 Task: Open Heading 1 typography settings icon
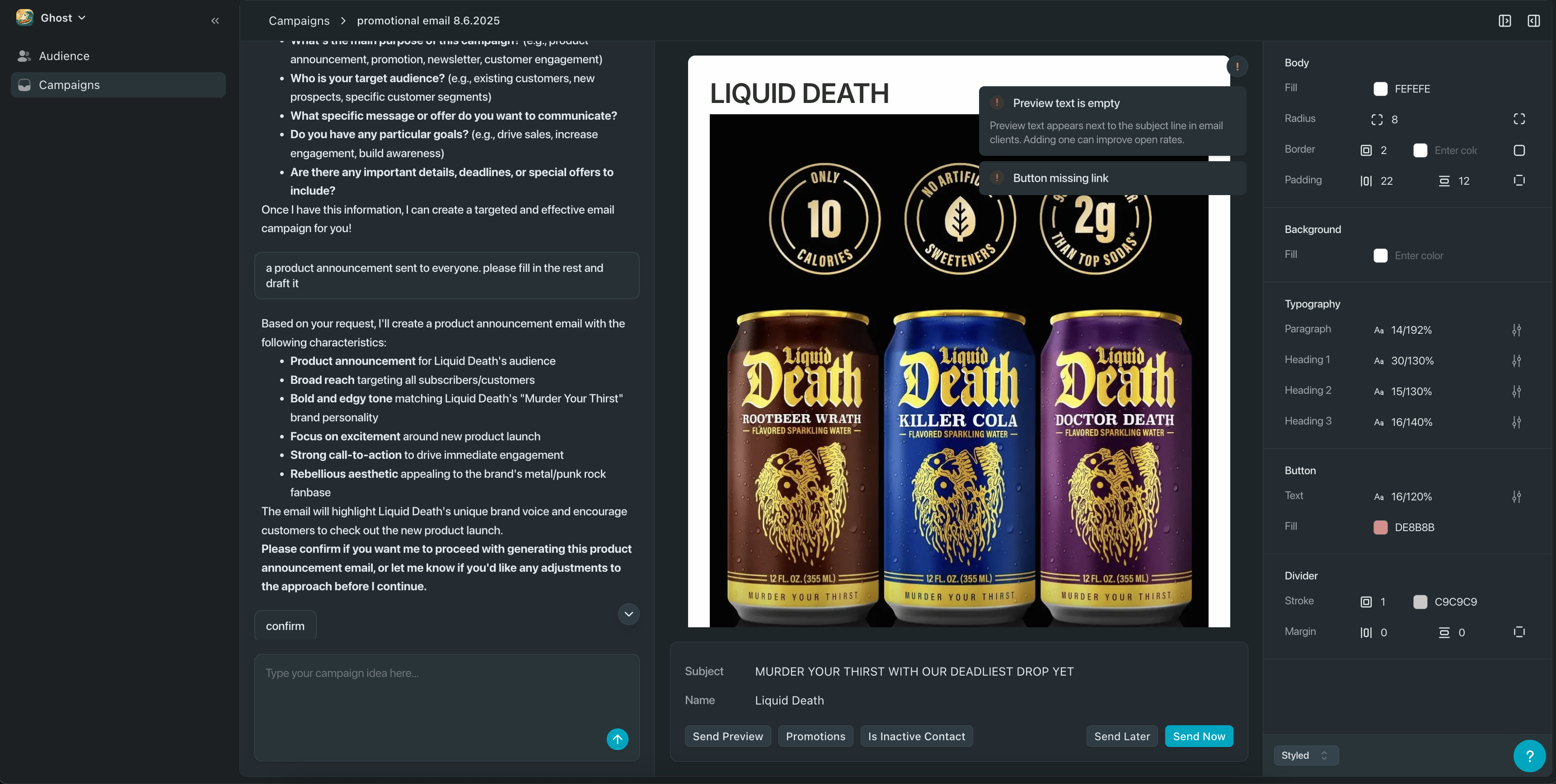(x=1516, y=360)
